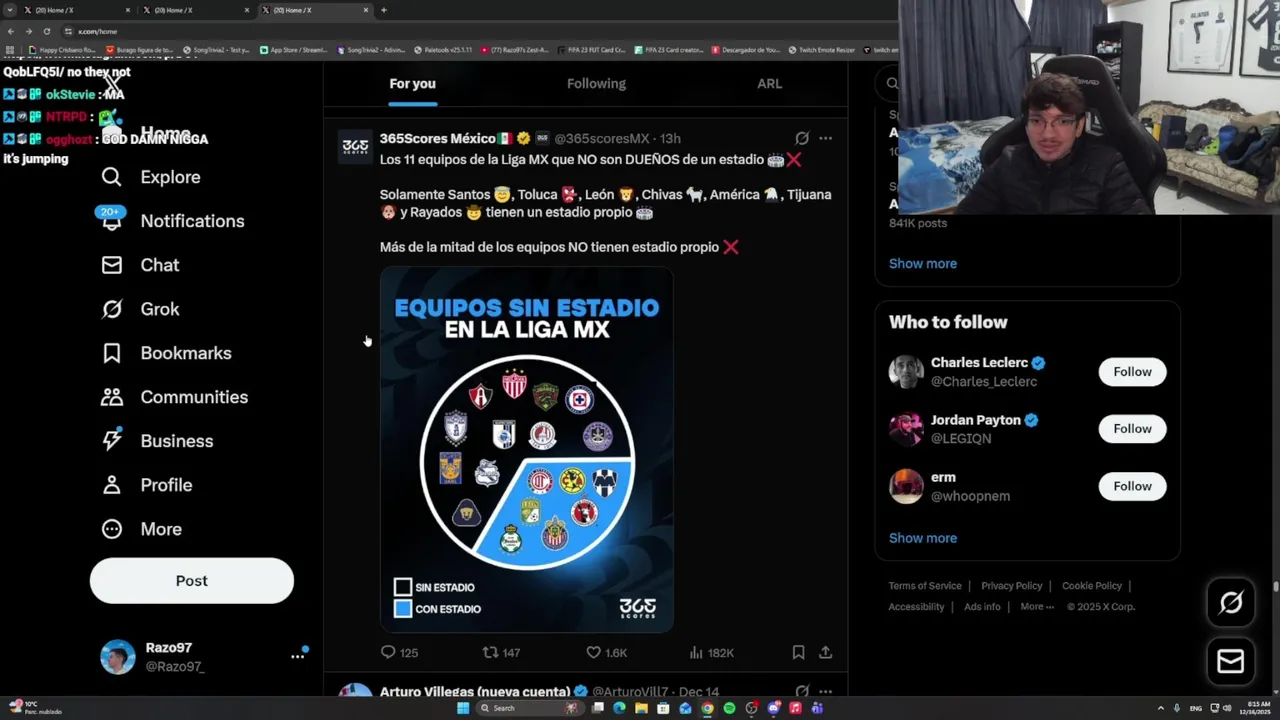1280x720 pixels.
Task: Open Accessibility footer link
Action: point(916,607)
